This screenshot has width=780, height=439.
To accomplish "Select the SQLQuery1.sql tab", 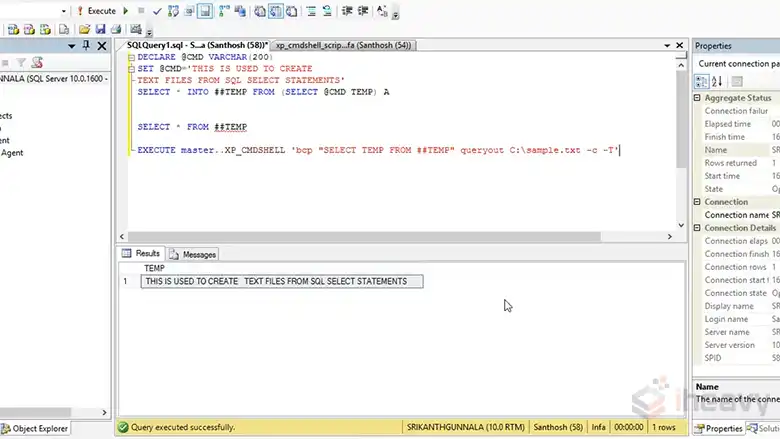I will coord(197,45).
